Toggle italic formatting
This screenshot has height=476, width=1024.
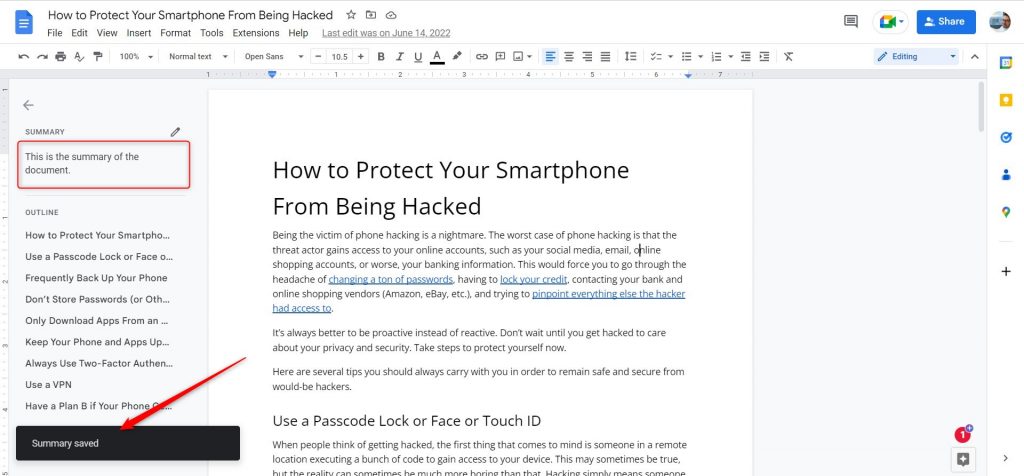click(400, 57)
